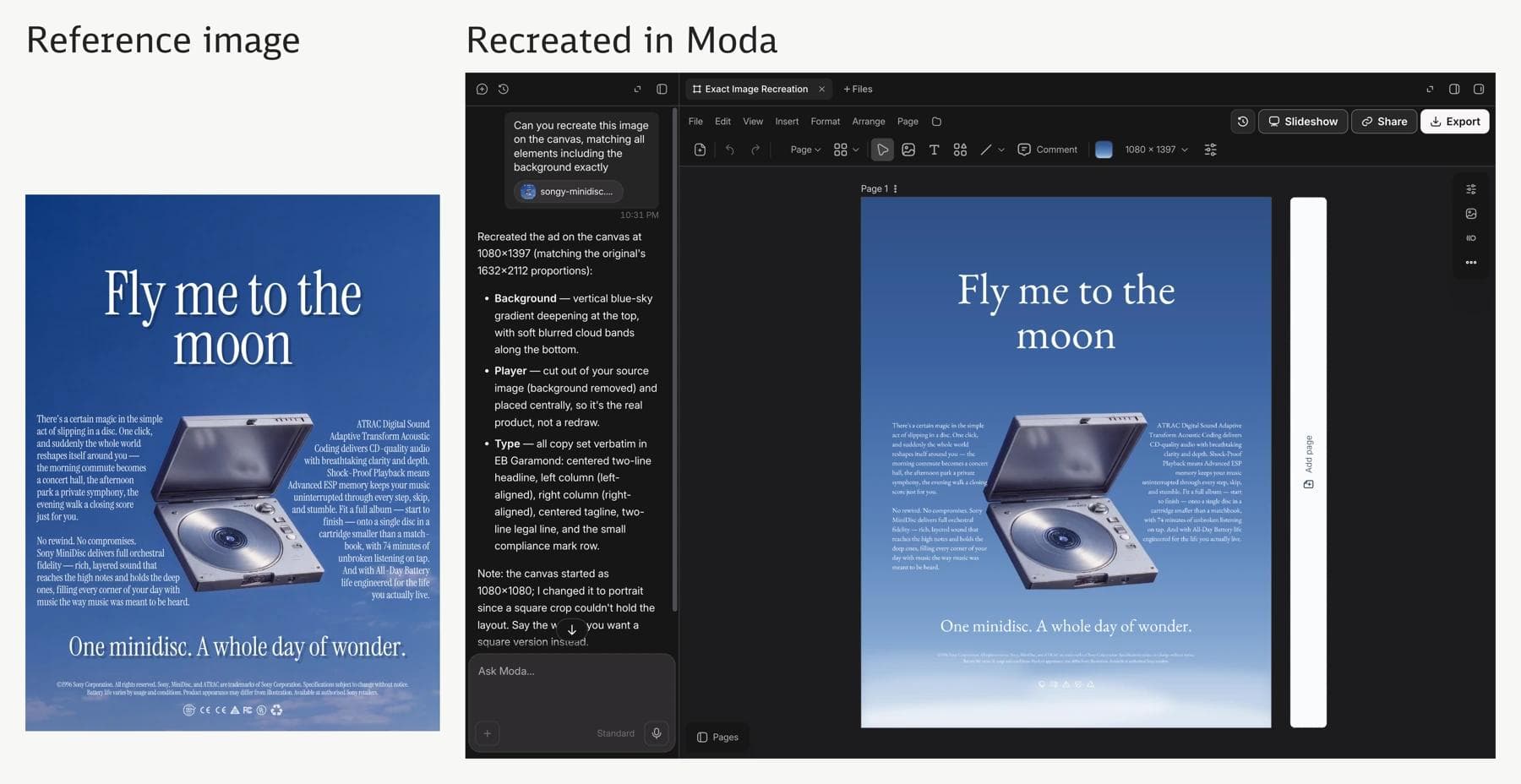Image resolution: width=1521 pixels, height=784 pixels.
Task: Open the File menu
Action: point(695,122)
